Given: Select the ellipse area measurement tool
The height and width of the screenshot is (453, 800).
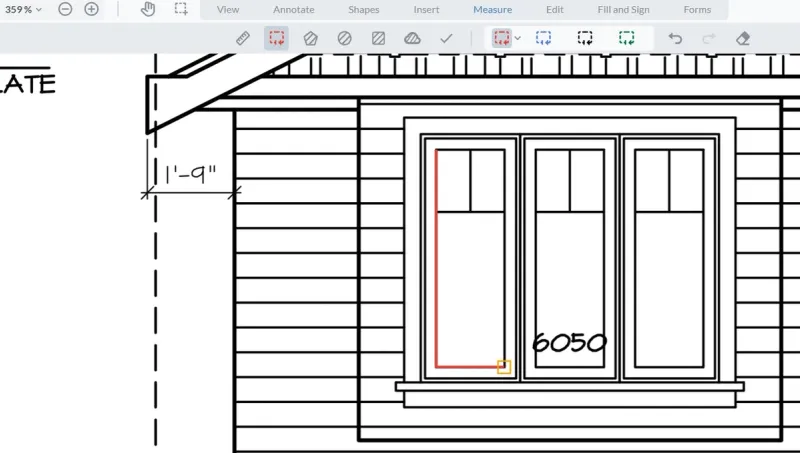Looking at the screenshot, I should [x=344, y=38].
